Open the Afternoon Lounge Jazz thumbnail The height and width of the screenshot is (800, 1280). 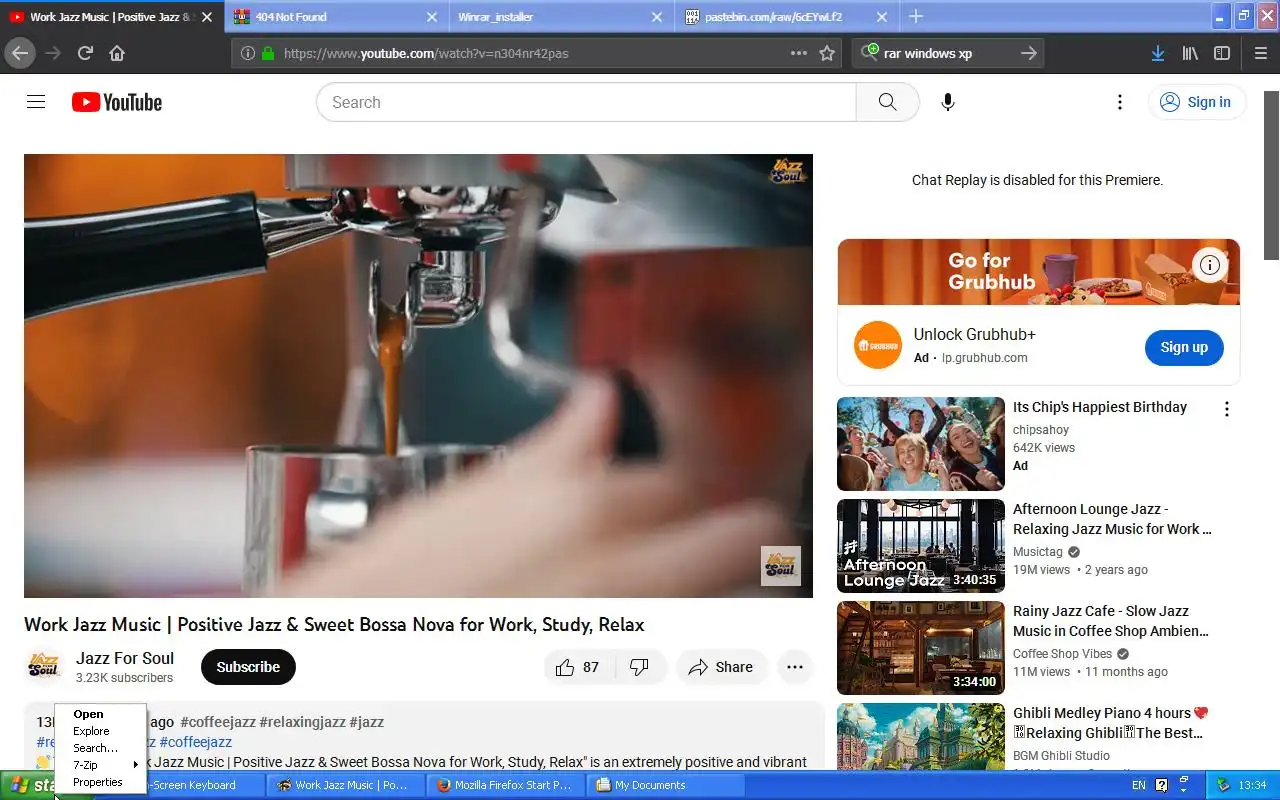[x=920, y=546]
